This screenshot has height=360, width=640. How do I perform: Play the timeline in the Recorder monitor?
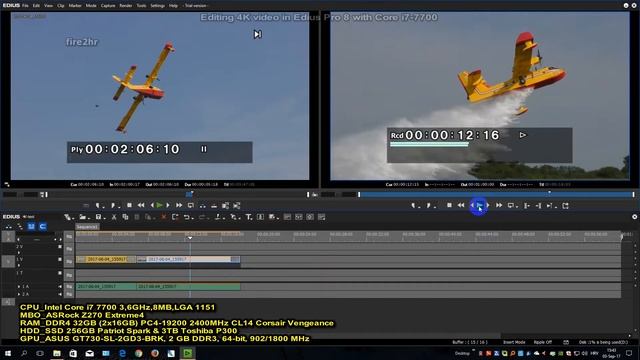[480, 205]
